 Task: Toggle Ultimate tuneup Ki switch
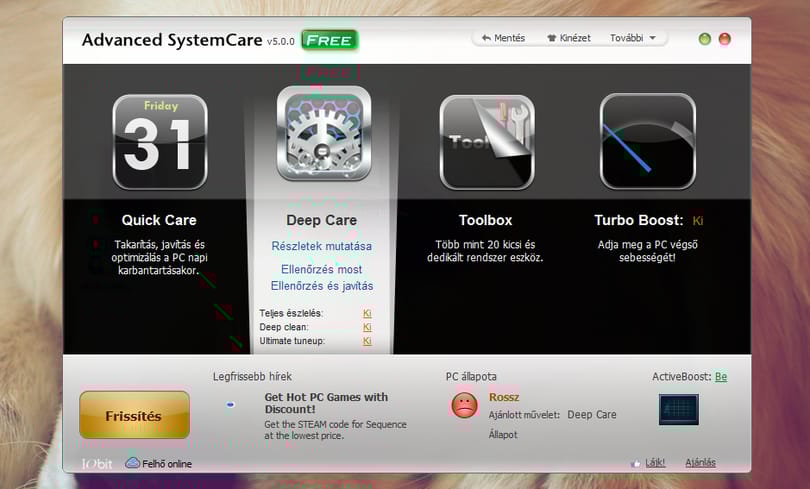click(367, 341)
